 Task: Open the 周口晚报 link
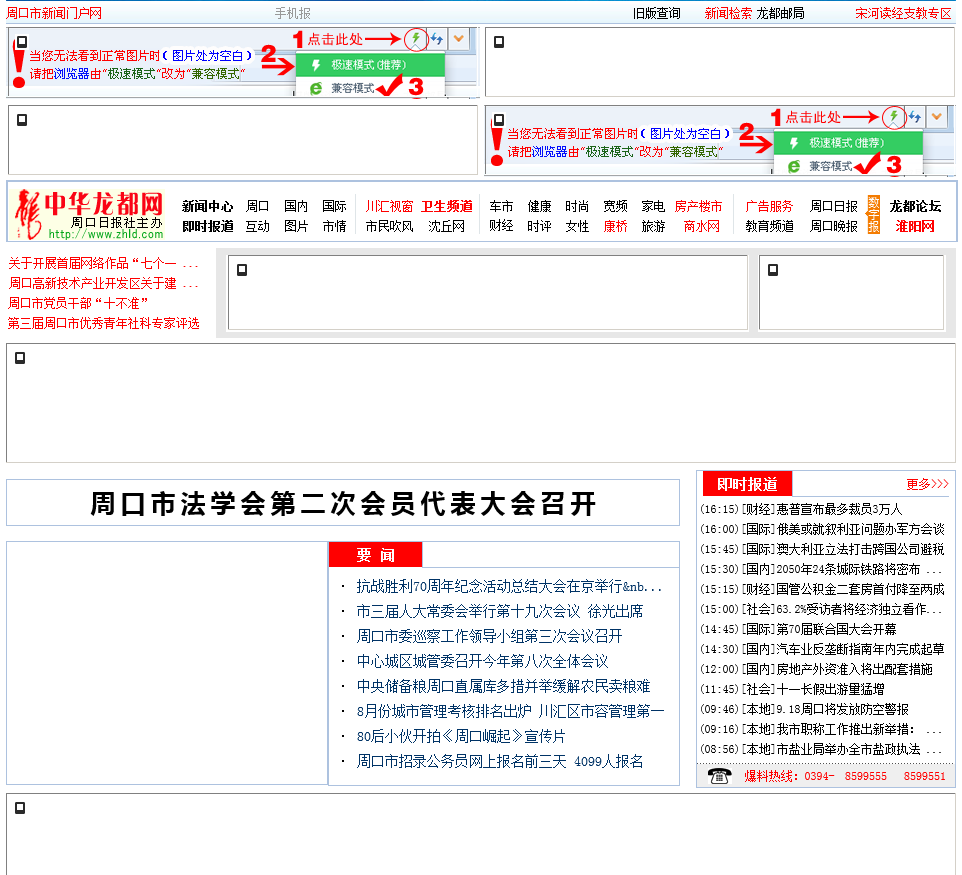tap(834, 226)
